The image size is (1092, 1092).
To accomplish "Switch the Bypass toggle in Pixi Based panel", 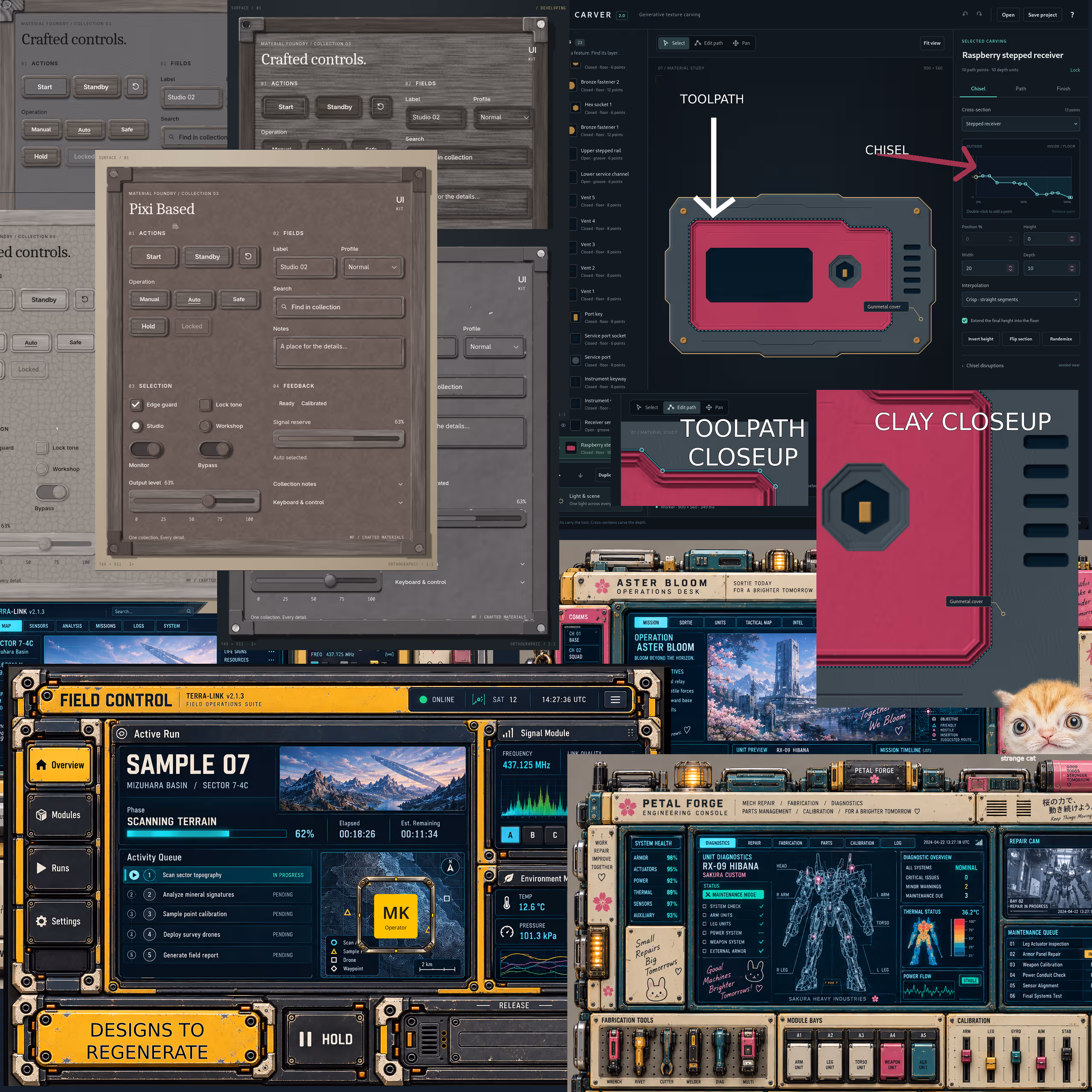I will point(216,449).
